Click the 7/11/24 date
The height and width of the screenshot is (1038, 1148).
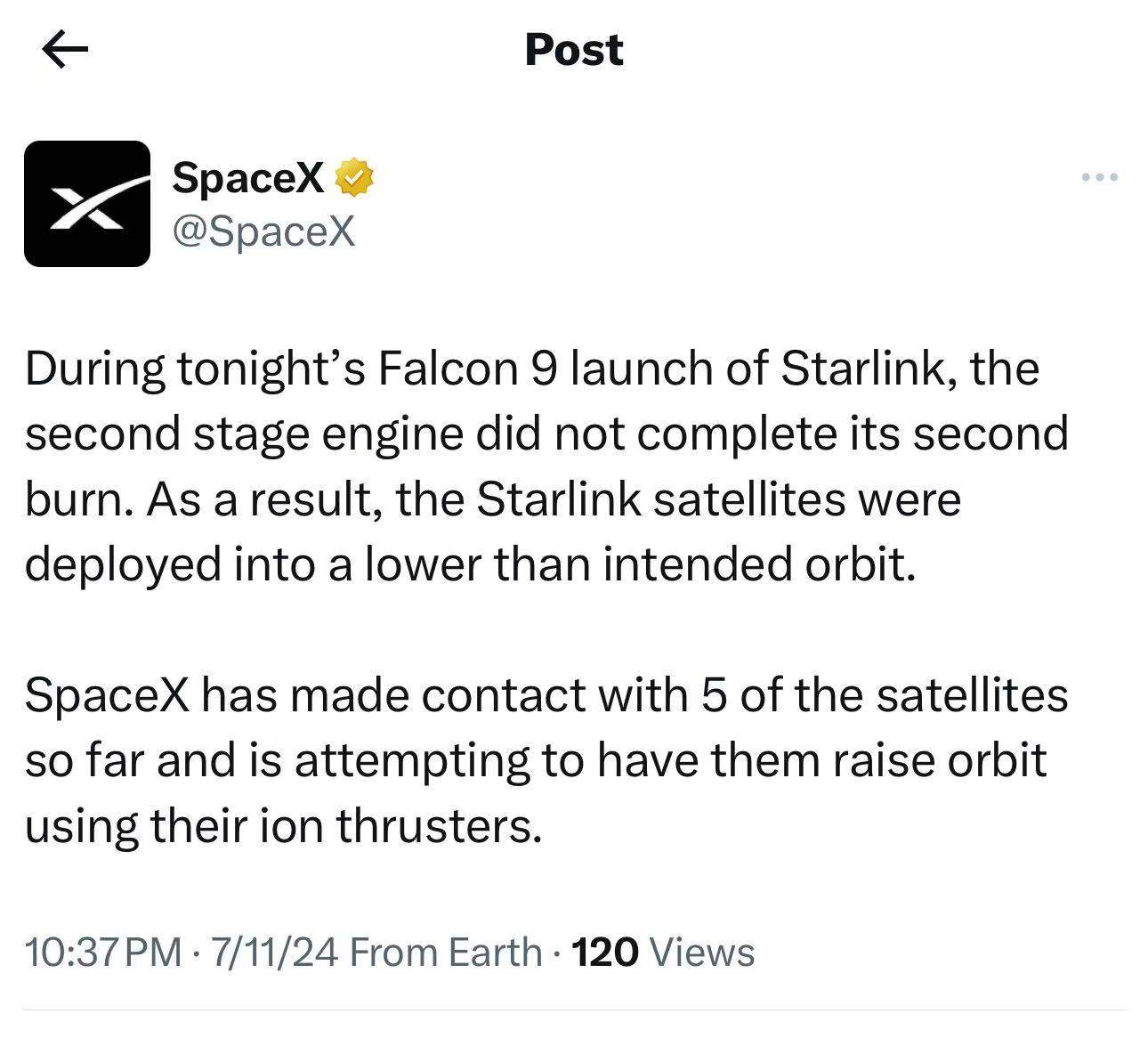click(274, 953)
